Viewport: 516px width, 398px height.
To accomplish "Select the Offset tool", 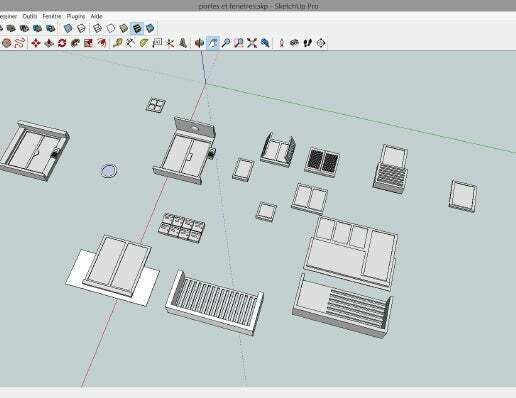I will tap(102, 43).
